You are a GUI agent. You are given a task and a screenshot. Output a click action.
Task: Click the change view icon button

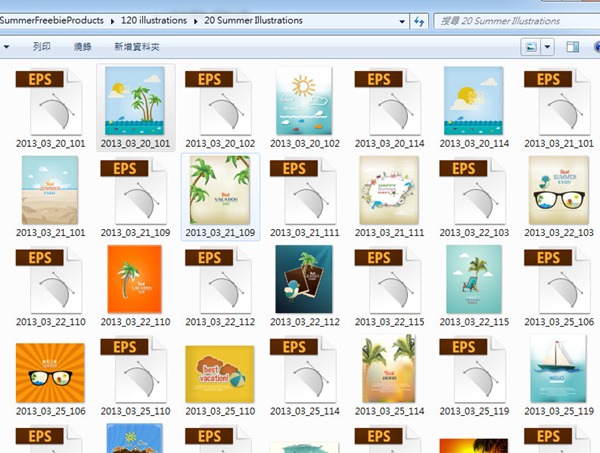coord(531,47)
